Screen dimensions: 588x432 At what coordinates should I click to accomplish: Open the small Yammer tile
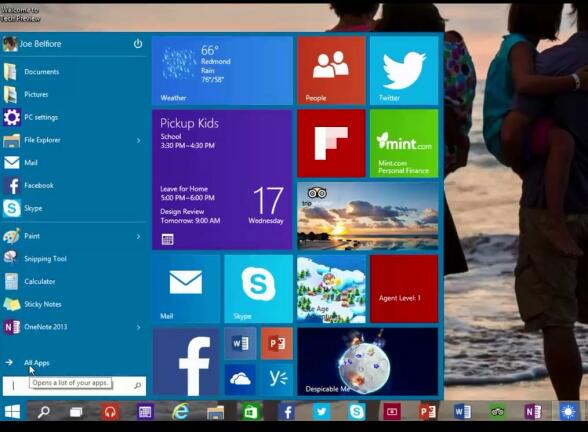[277, 380]
